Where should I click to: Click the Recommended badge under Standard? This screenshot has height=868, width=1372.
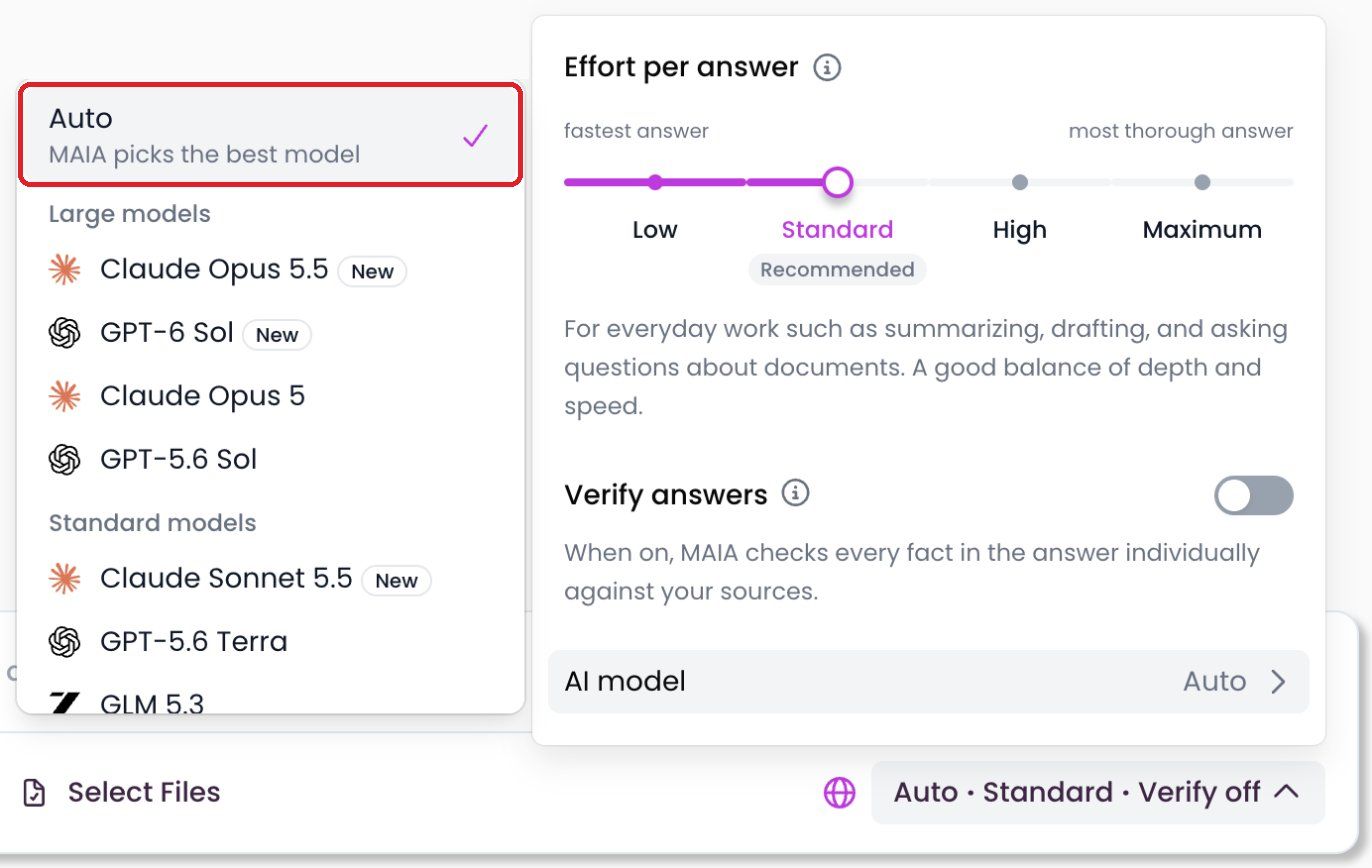(x=837, y=270)
